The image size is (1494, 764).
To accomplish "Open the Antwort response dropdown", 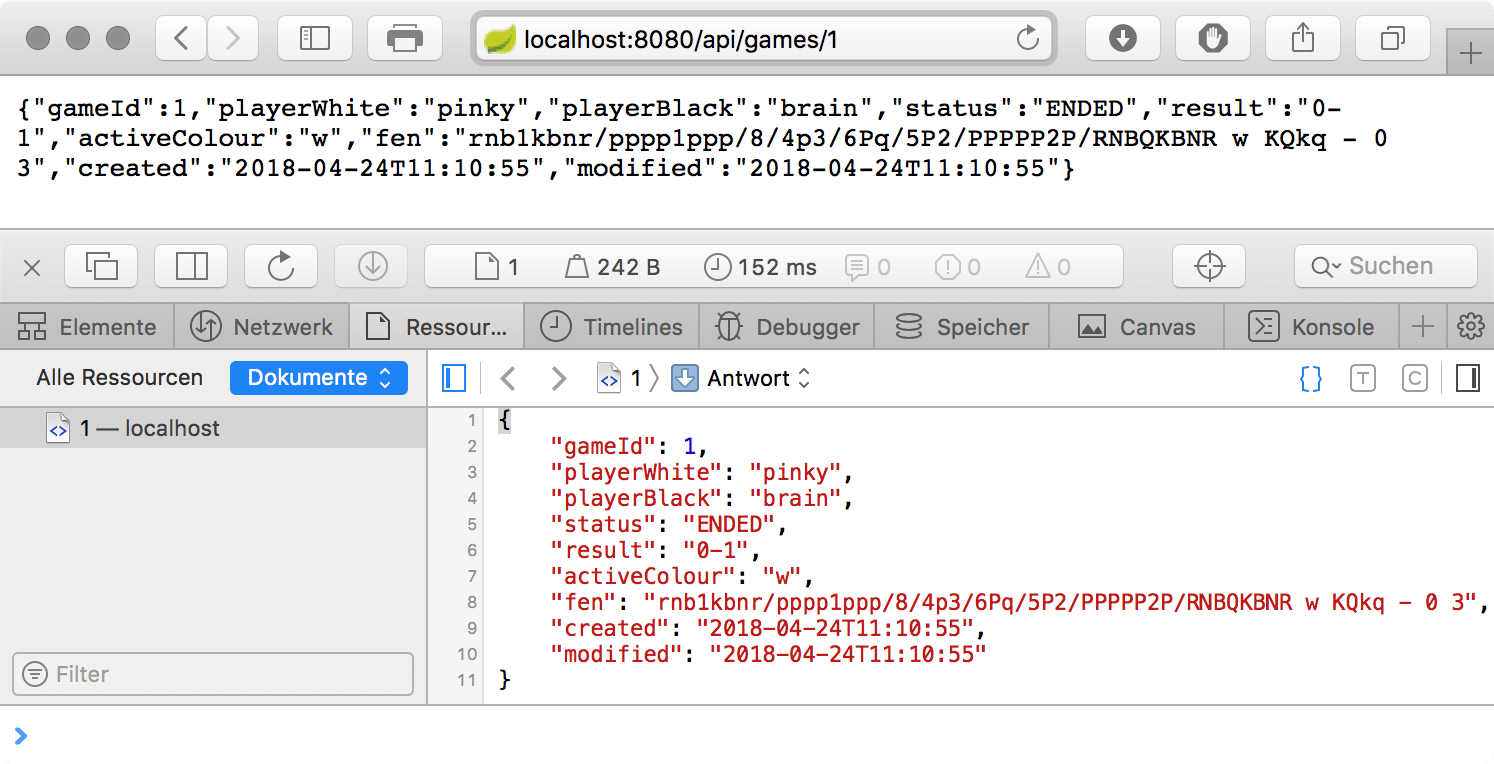I will [741, 378].
